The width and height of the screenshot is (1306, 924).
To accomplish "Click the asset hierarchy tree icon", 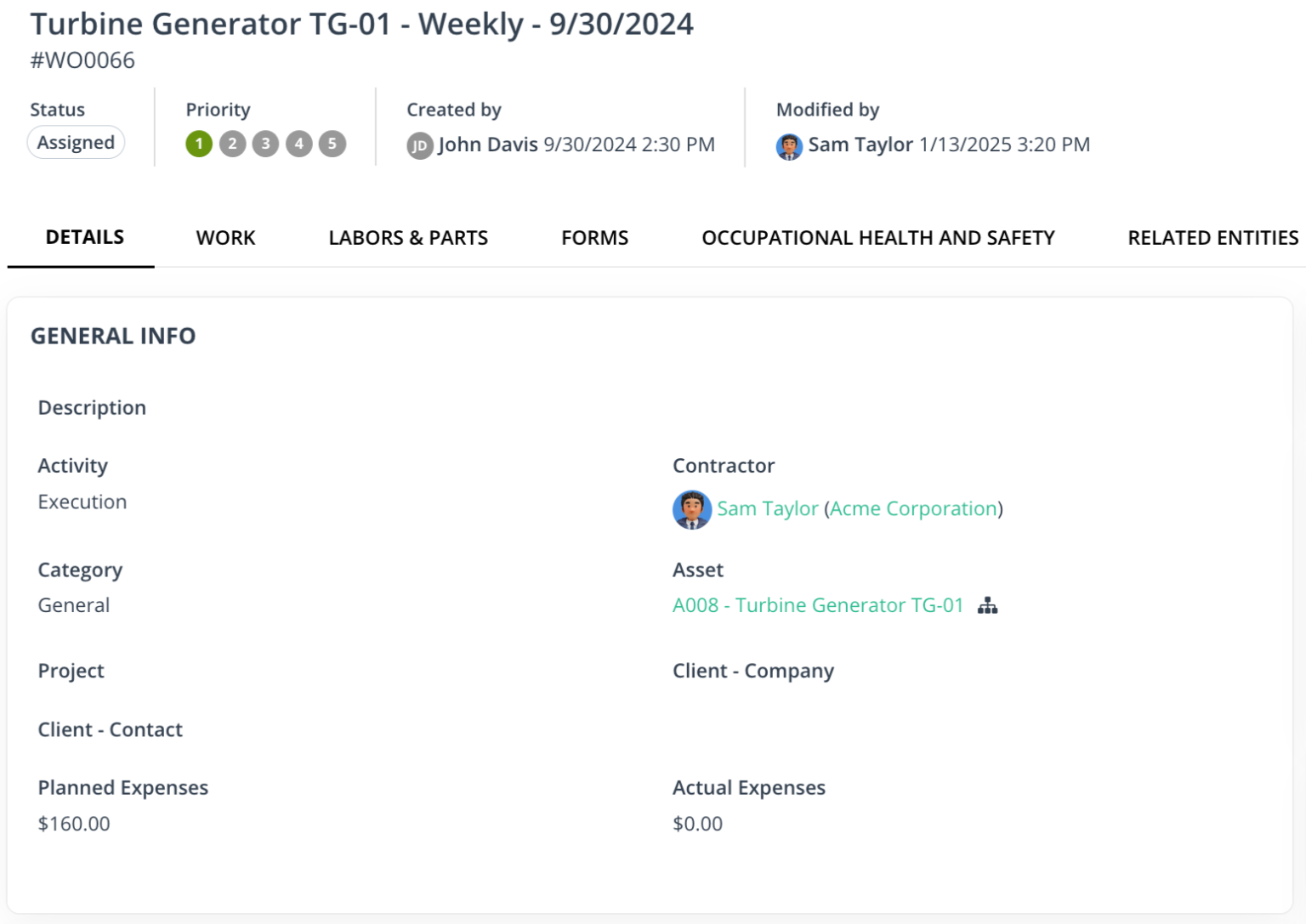I will 988,605.
